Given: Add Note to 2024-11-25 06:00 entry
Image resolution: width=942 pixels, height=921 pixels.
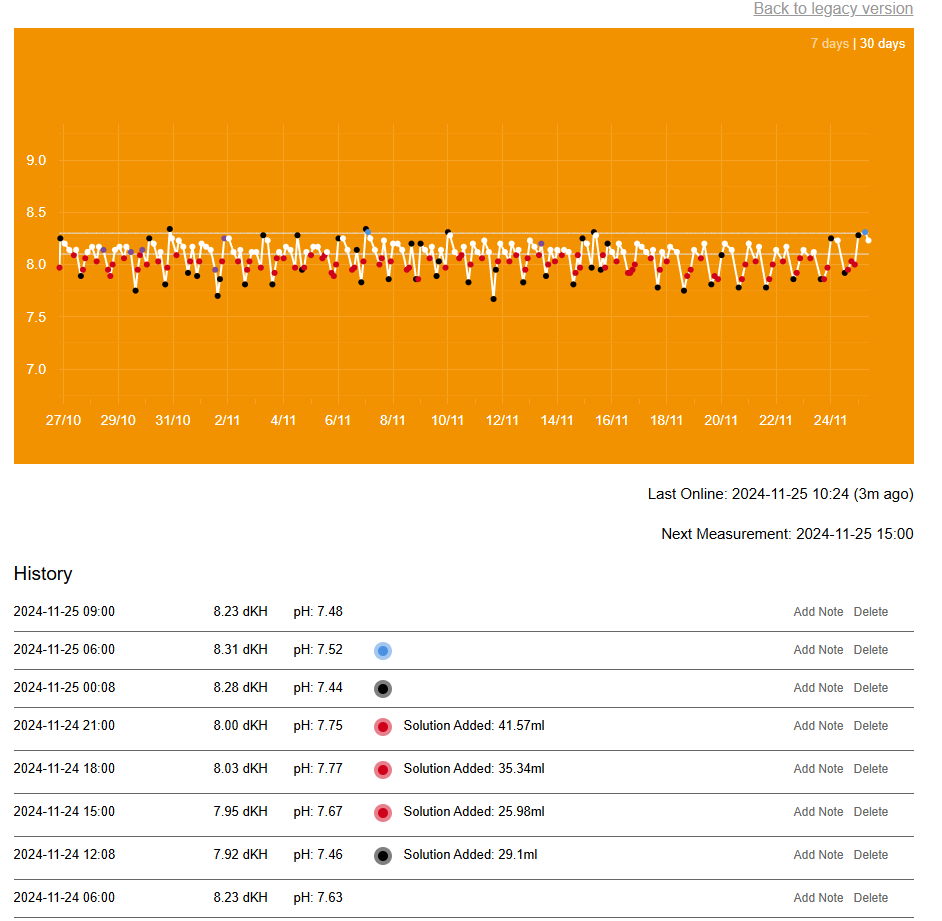Looking at the screenshot, I should click(x=818, y=649).
